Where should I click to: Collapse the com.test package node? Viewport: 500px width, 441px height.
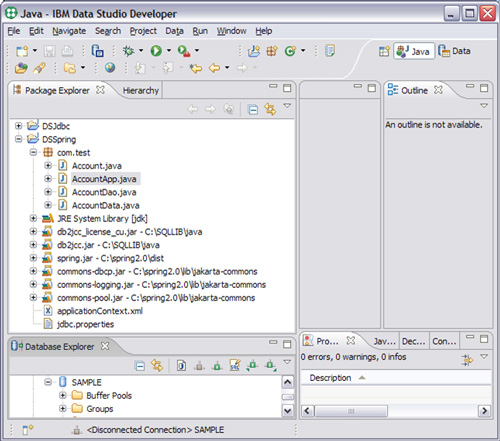33,152
